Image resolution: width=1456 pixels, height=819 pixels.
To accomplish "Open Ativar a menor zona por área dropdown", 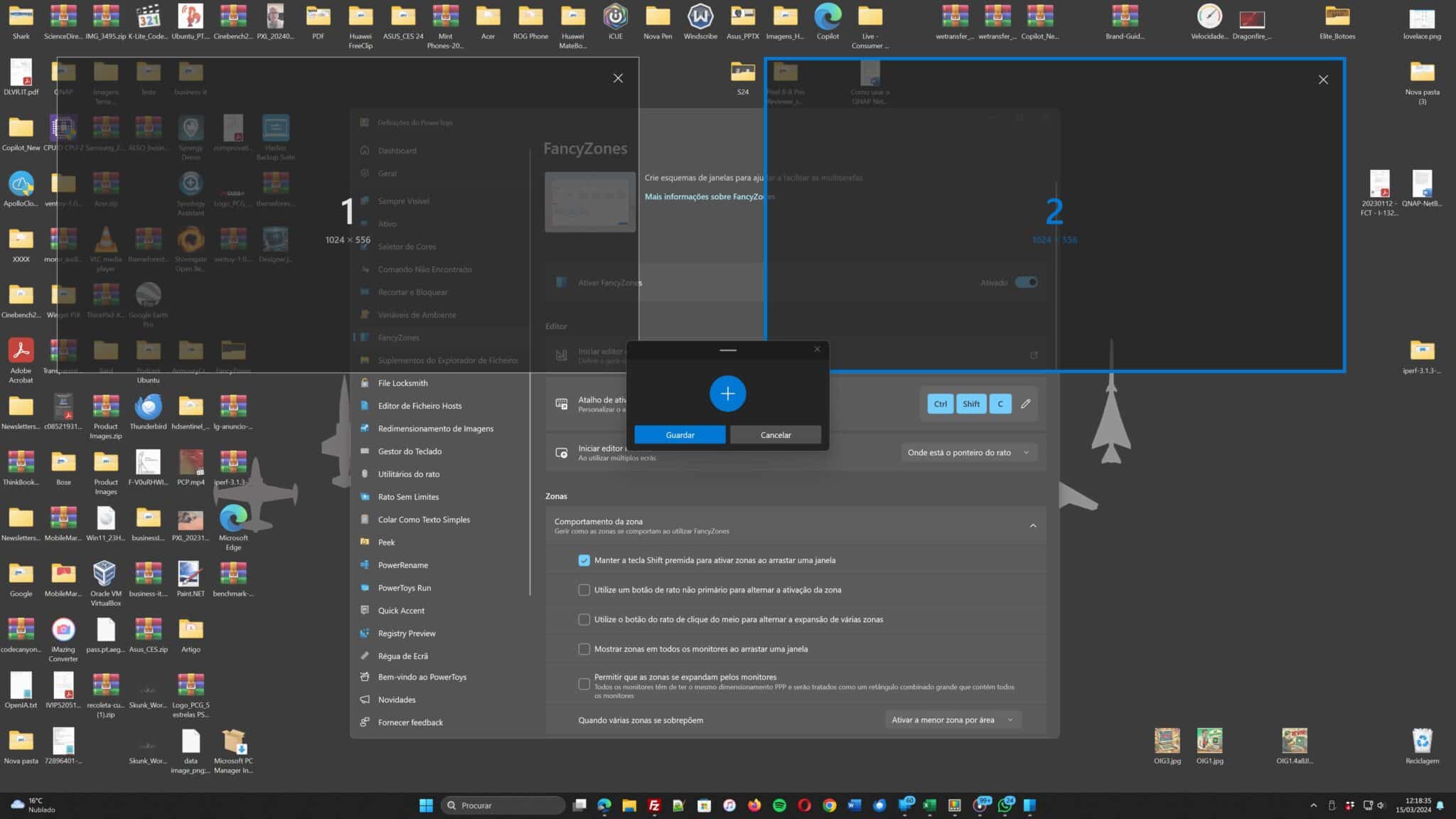I will pos(952,720).
